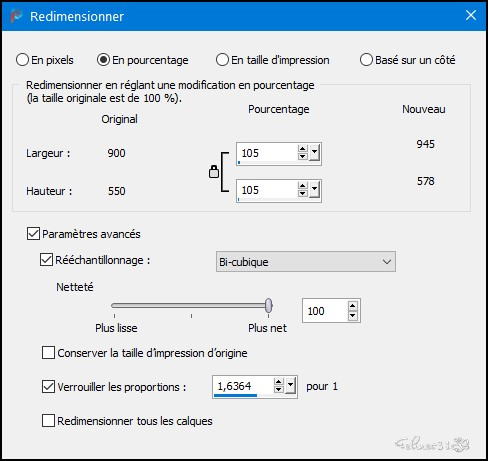Viewport: 488px width, 461px height.
Task: Click the PaintShop Pro icon in title bar
Action: (x=16, y=16)
